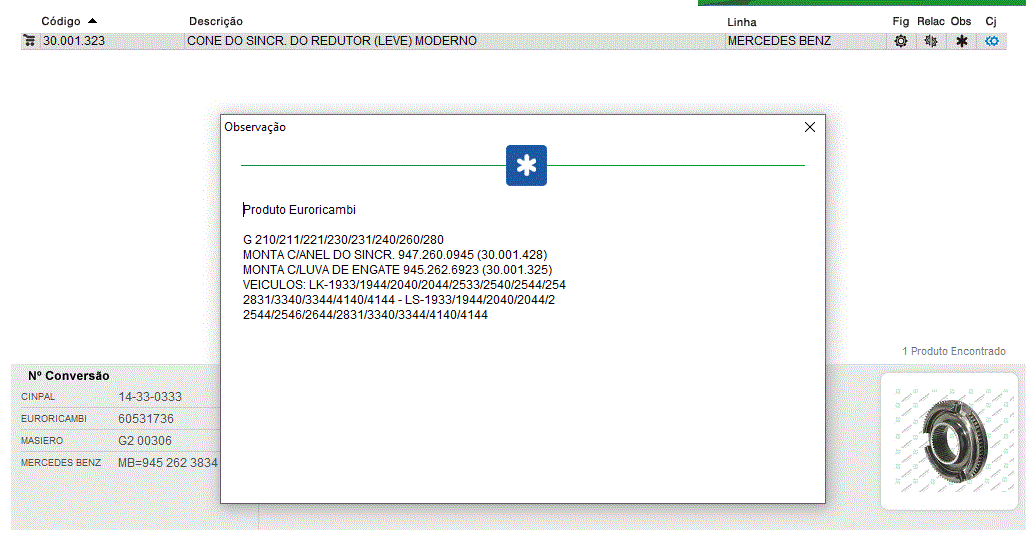This screenshot has width=1026, height=540.
Task: Open the Relac related-parts icon
Action: 930,41
